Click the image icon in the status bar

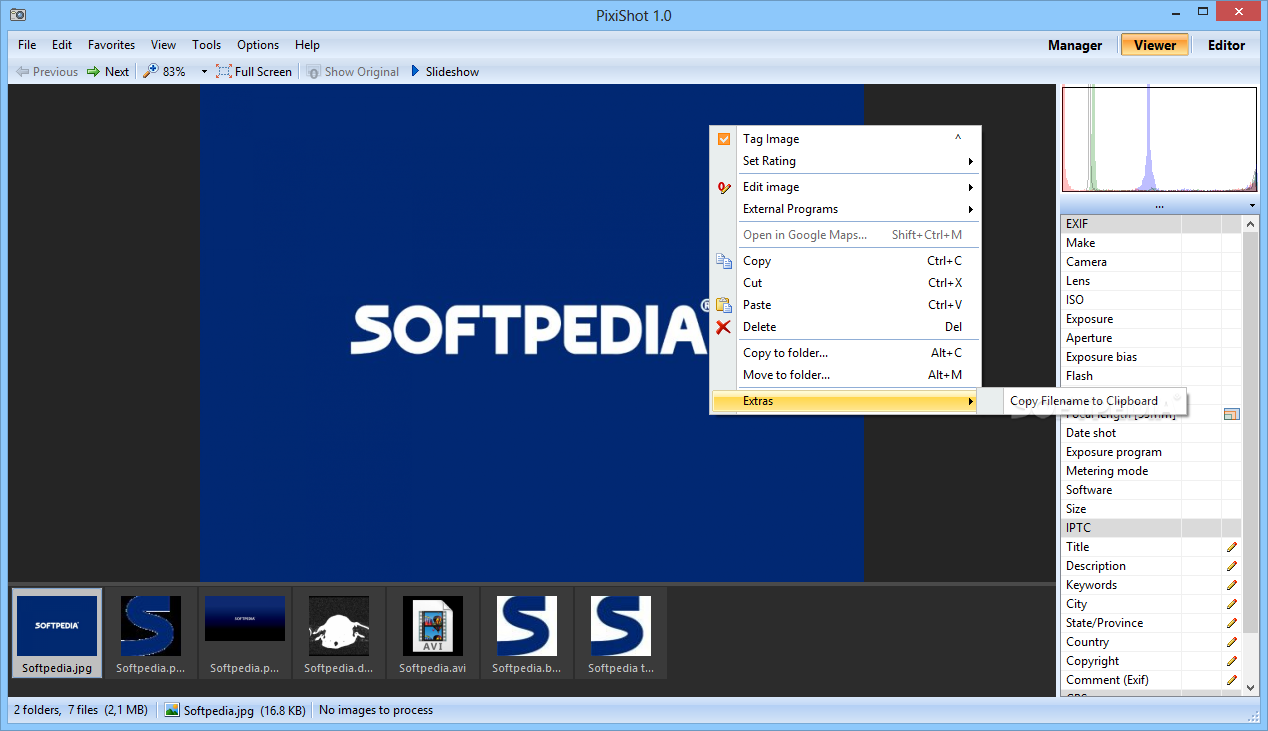(x=172, y=710)
